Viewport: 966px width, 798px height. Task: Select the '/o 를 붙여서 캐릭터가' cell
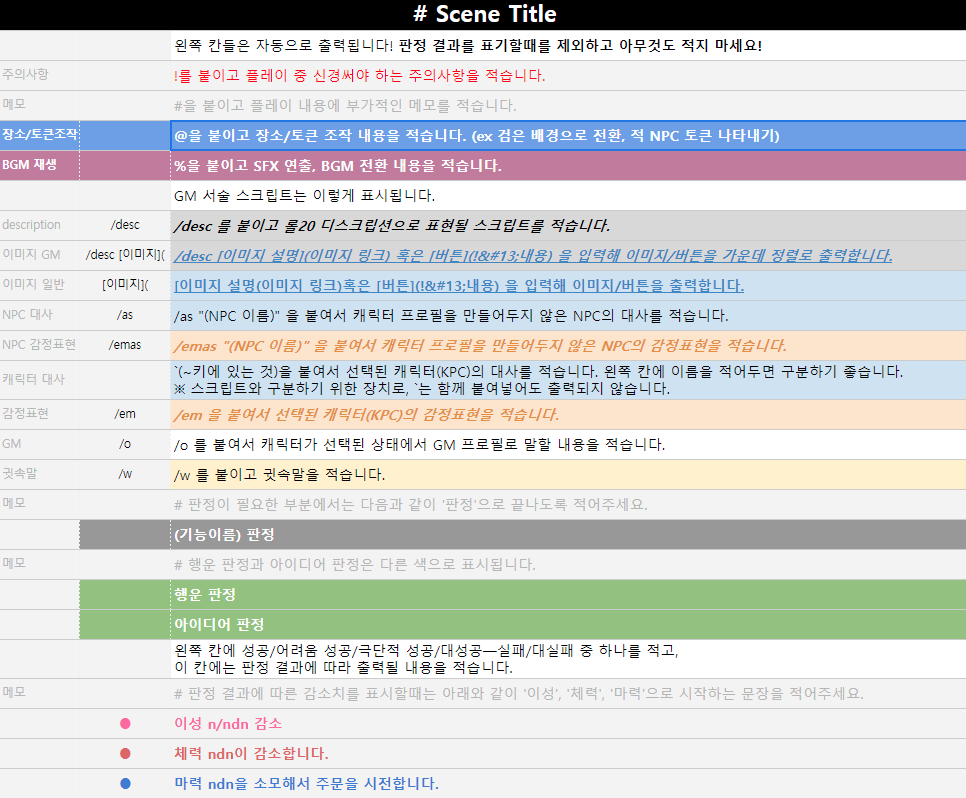[568, 444]
